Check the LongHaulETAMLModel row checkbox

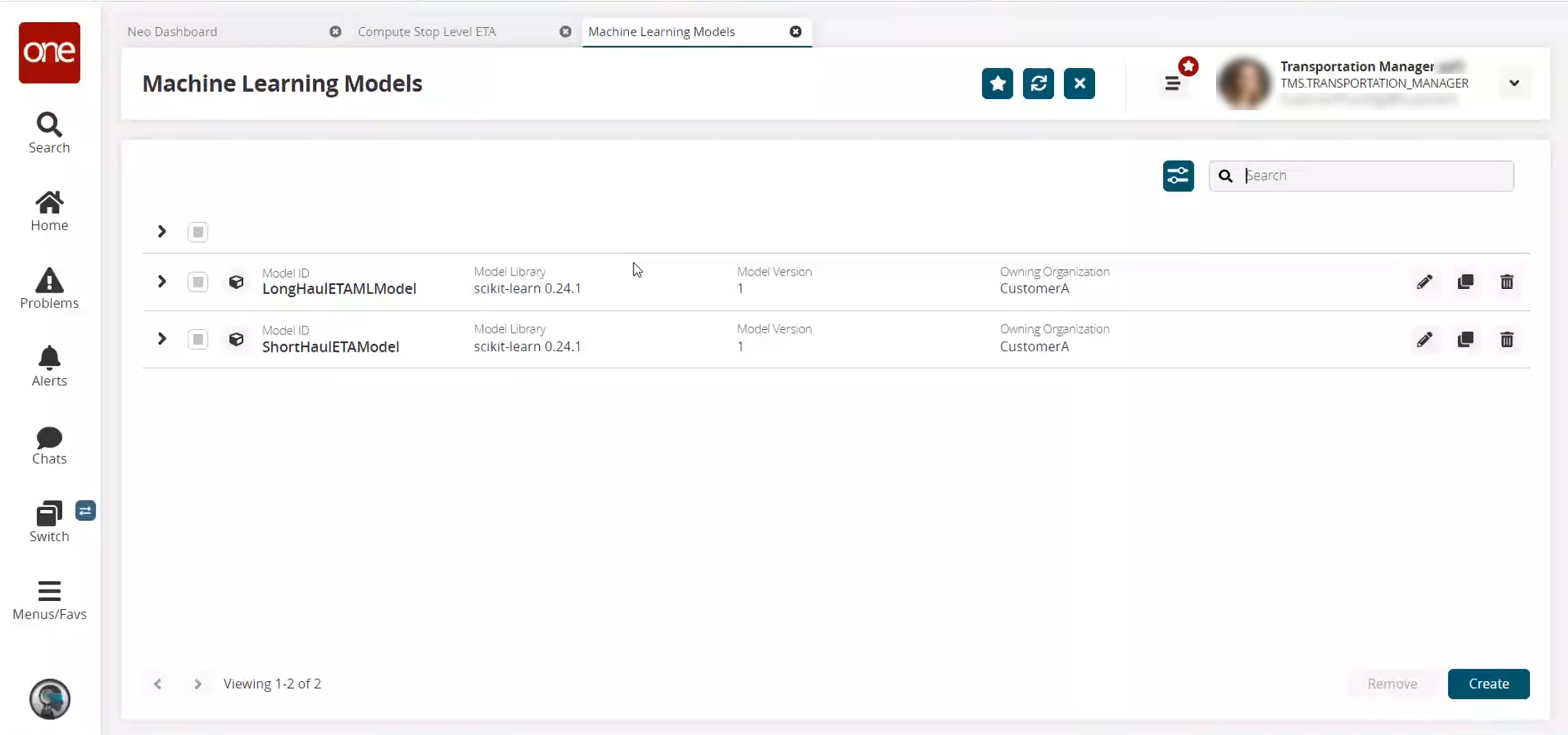tap(198, 282)
